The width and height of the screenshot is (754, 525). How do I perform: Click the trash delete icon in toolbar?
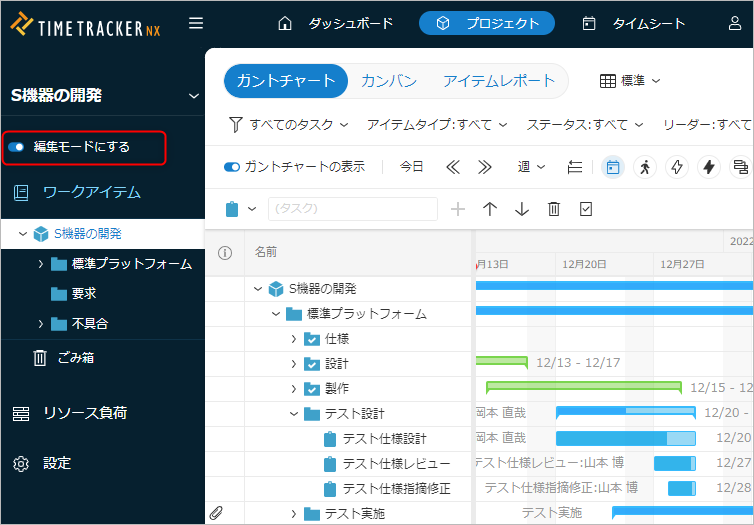pos(554,209)
